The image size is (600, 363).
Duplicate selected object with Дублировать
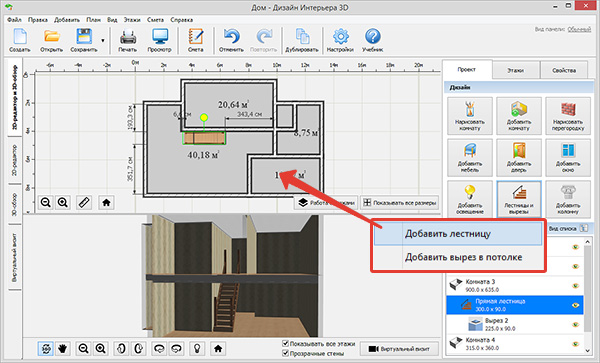(302, 41)
